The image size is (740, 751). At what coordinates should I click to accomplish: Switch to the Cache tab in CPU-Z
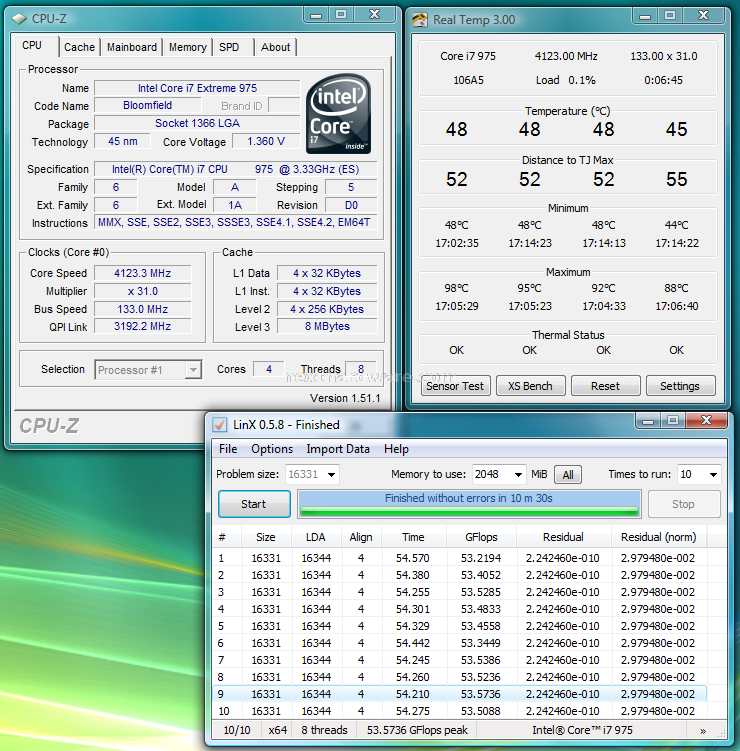click(80, 47)
